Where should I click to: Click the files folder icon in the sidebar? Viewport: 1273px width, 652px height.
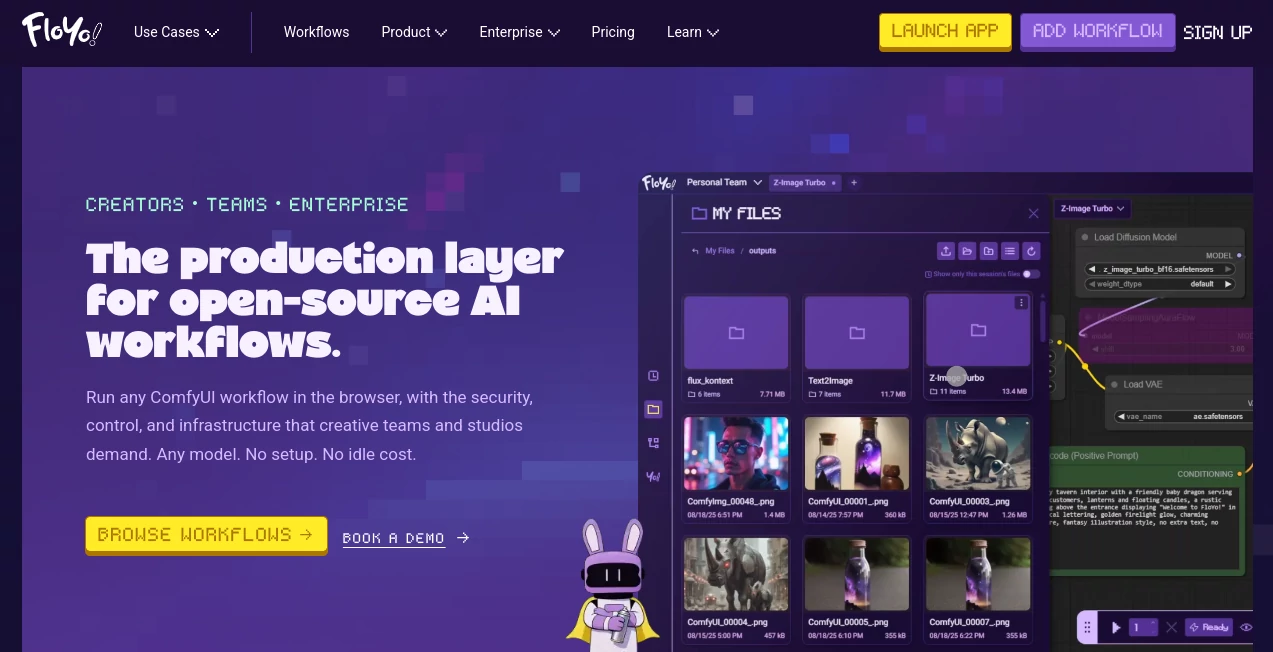coord(653,409)
